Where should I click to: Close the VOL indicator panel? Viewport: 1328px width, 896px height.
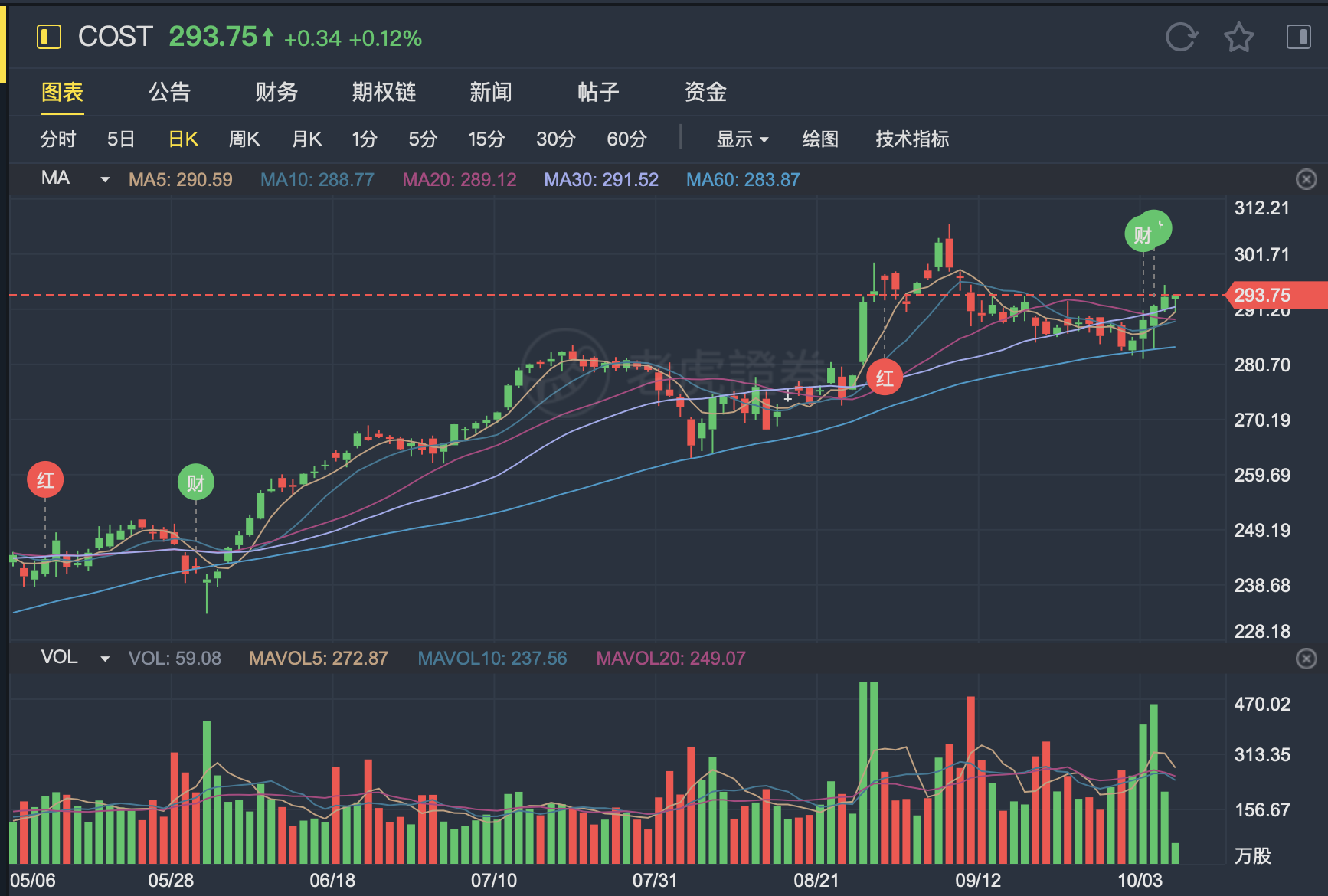coord(1307,659)
